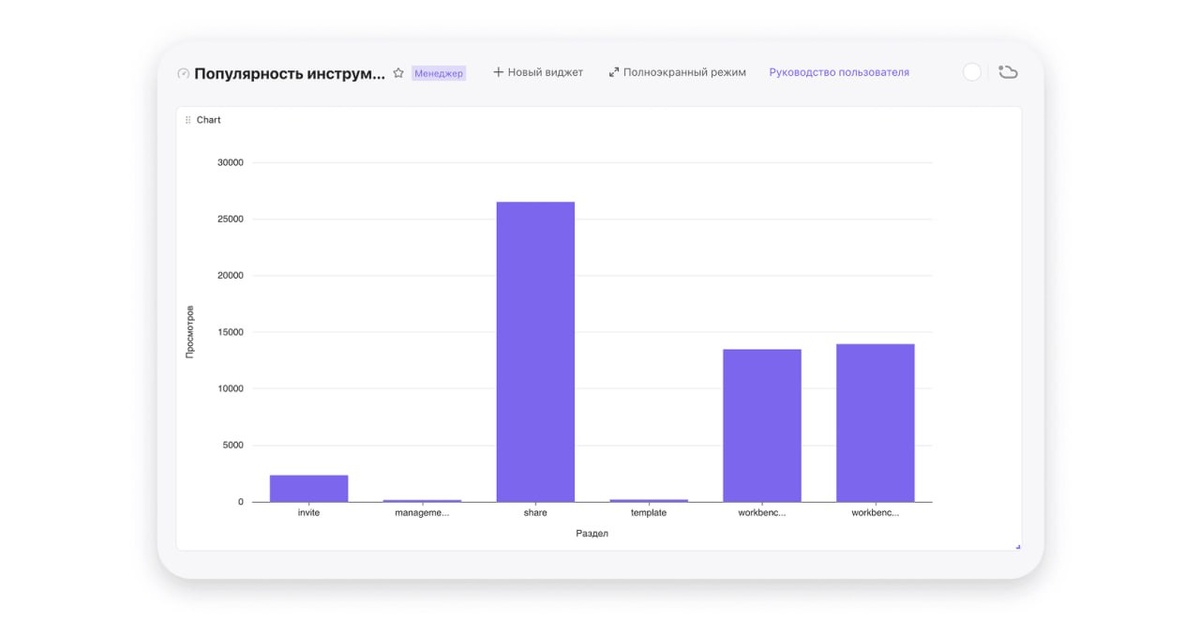Click the Просмотров y-axis title
This screenshot has width=1200, height=620.
[x=190, y=332]
